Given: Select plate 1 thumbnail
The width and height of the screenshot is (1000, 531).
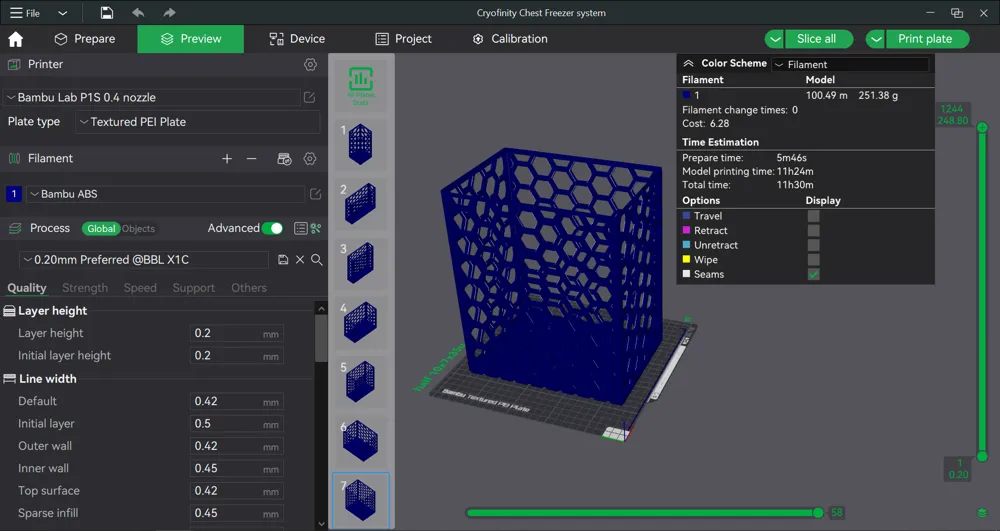Looking at the screenshot, I should (361, 144).
